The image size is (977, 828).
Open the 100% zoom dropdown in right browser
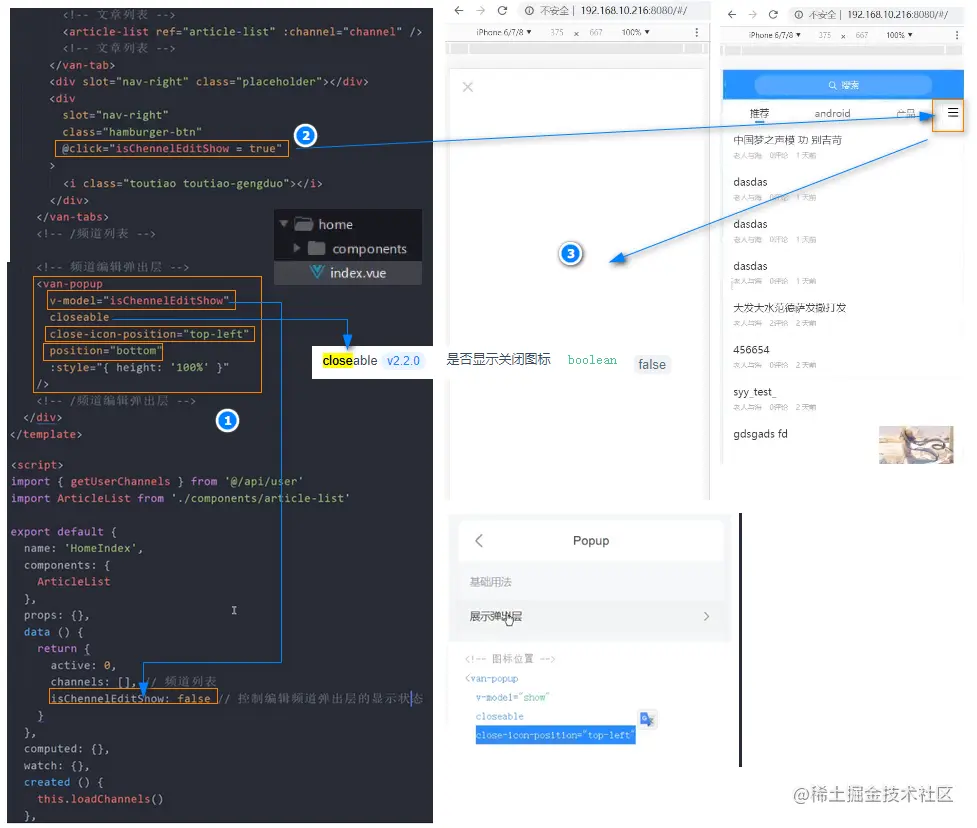(x=899, y=36)
